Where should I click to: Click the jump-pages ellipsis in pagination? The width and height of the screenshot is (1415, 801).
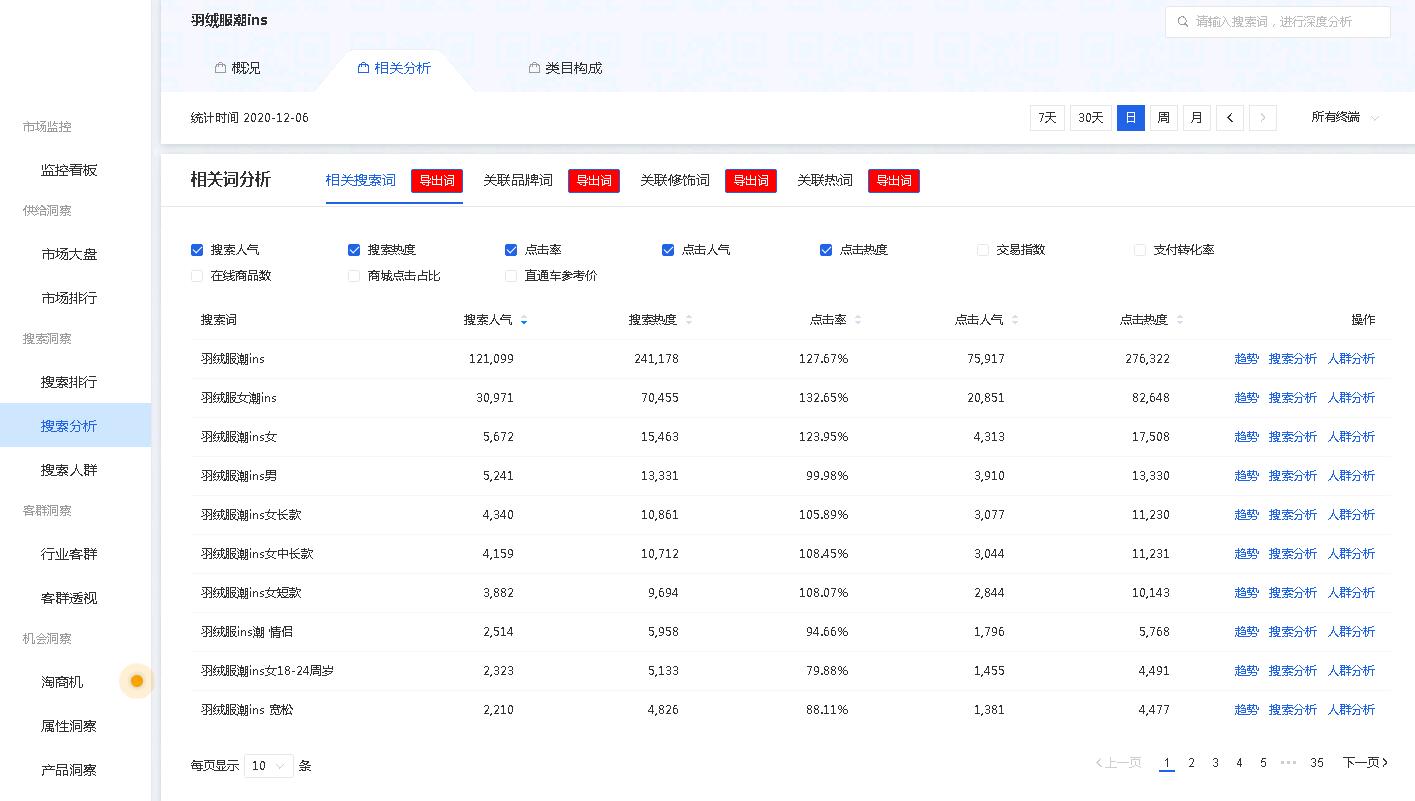[1288, 763]
